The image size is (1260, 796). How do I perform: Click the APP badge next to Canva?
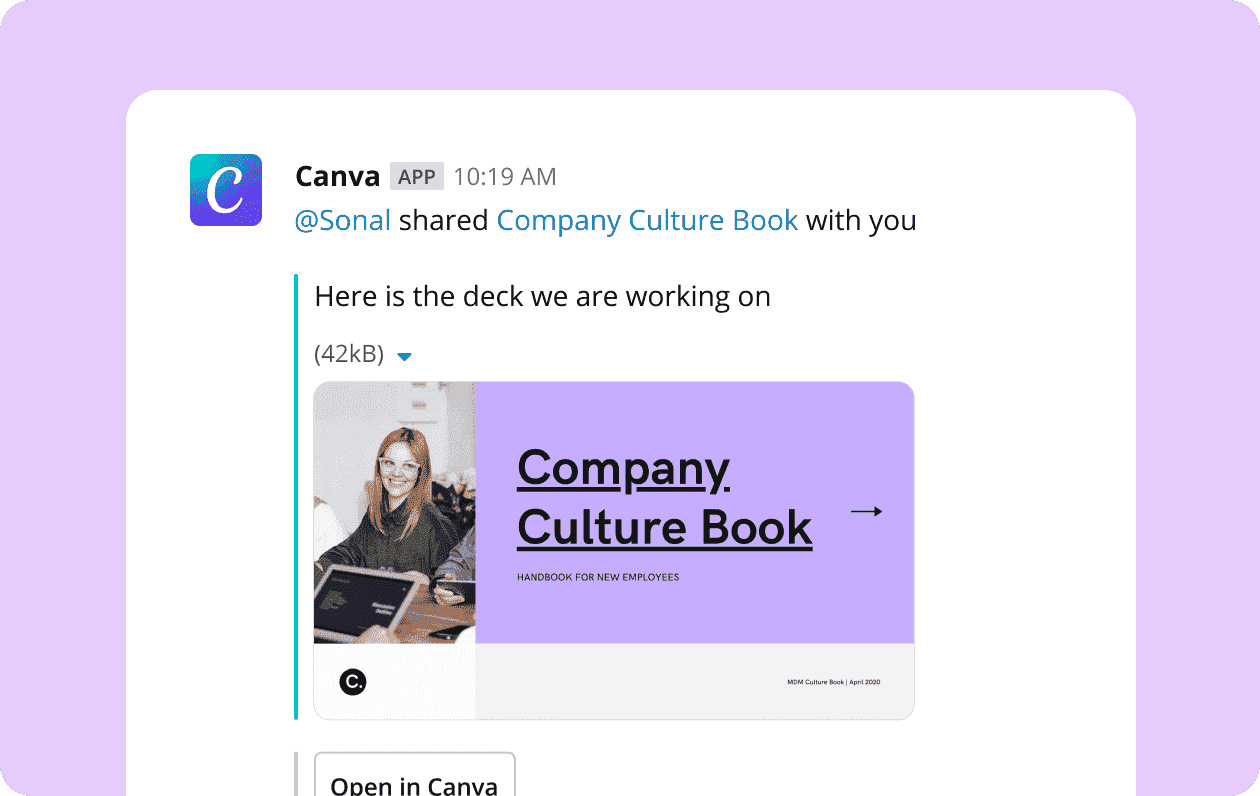point(416,175)
